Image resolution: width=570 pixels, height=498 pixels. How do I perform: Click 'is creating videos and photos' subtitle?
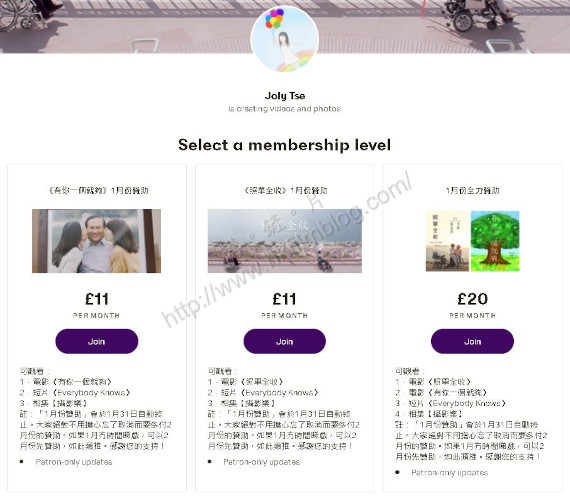click(x=285, y=109)
